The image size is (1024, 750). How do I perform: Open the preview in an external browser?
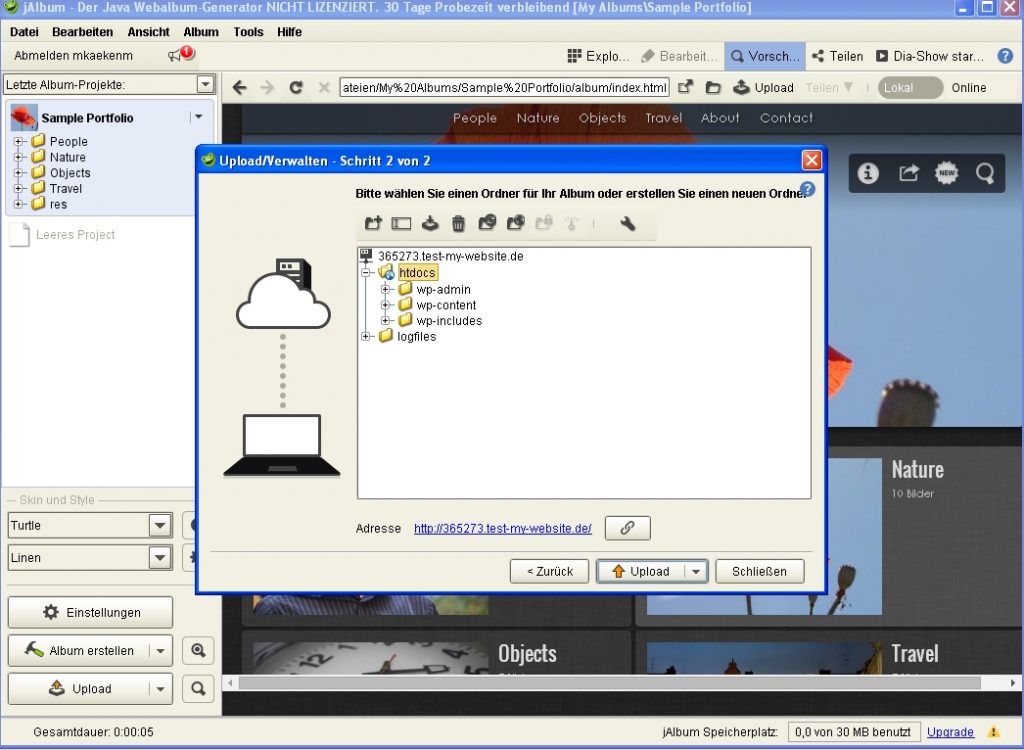685,88
